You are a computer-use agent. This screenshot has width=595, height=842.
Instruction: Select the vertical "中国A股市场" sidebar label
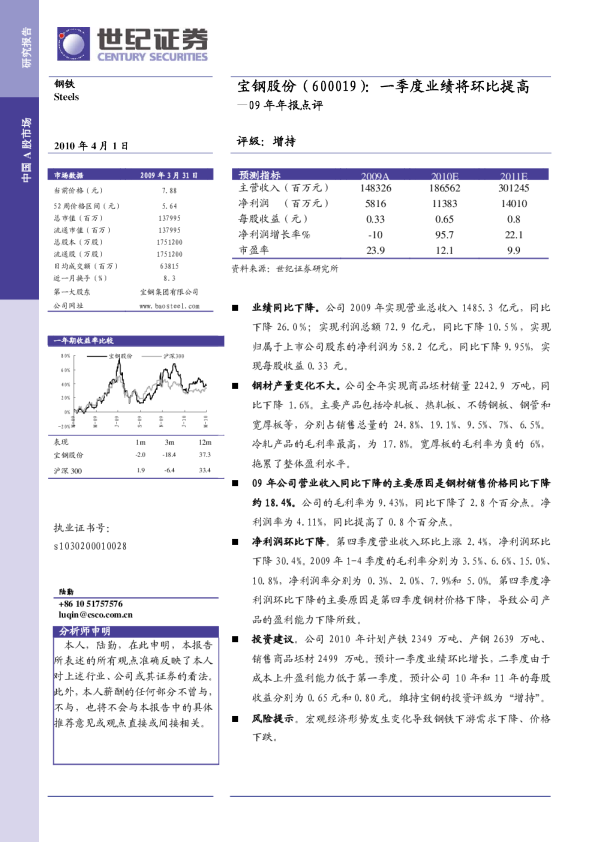coord(26,150)
